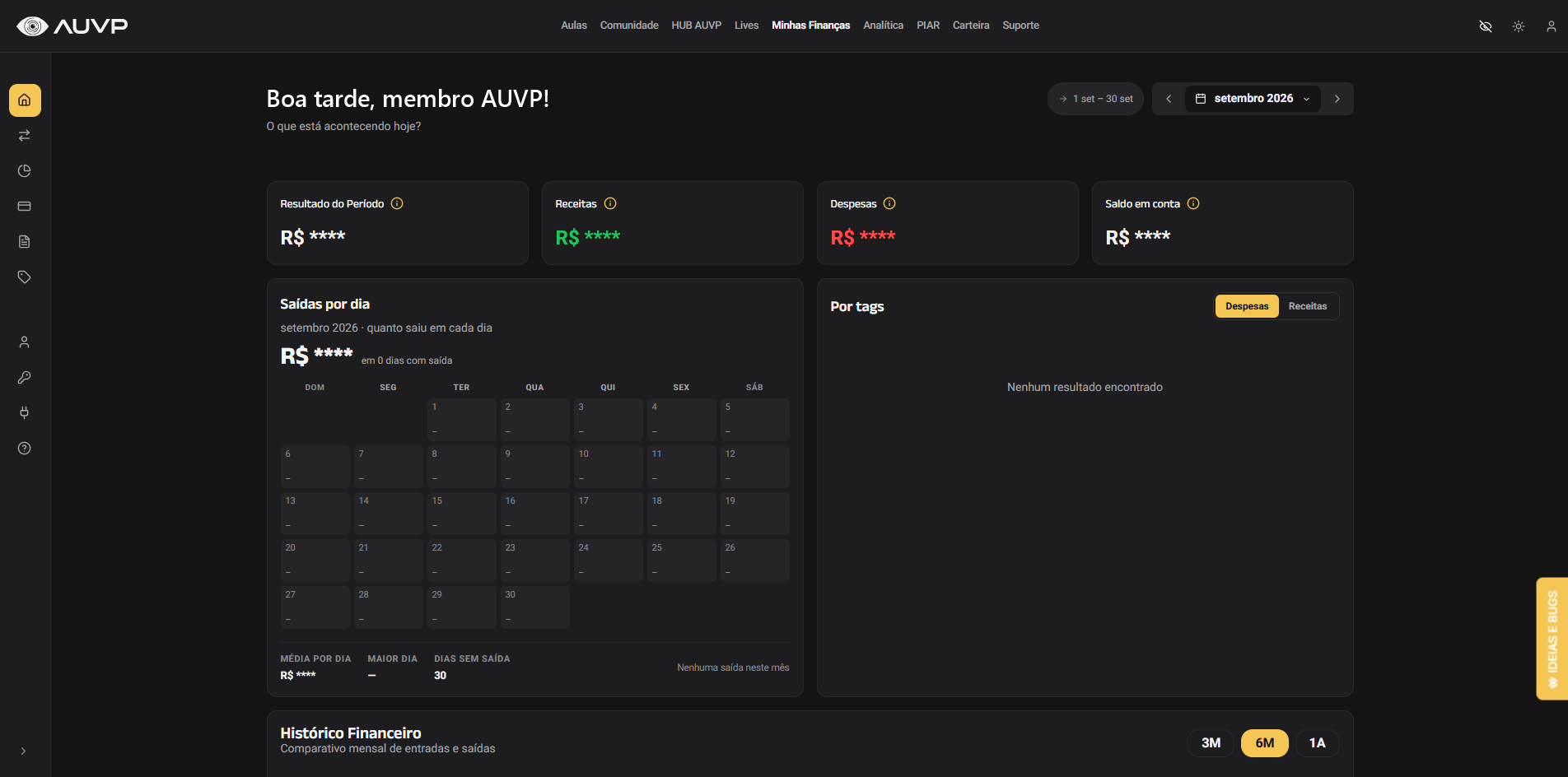Open the key sidebar icon
The image size is (1568, 777).
point(25,377)
